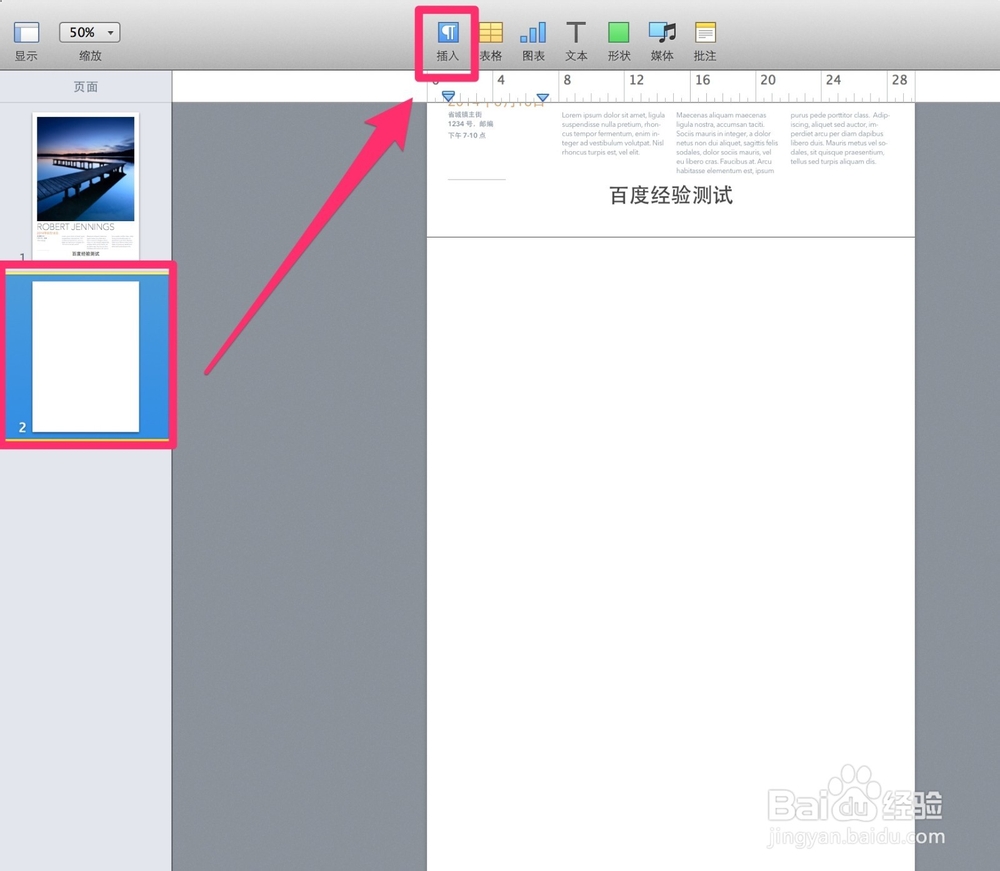Click the heading 百度经验测试 in document
The width and height of the screenshot is (1000, 871).
[x=671, y=195]
